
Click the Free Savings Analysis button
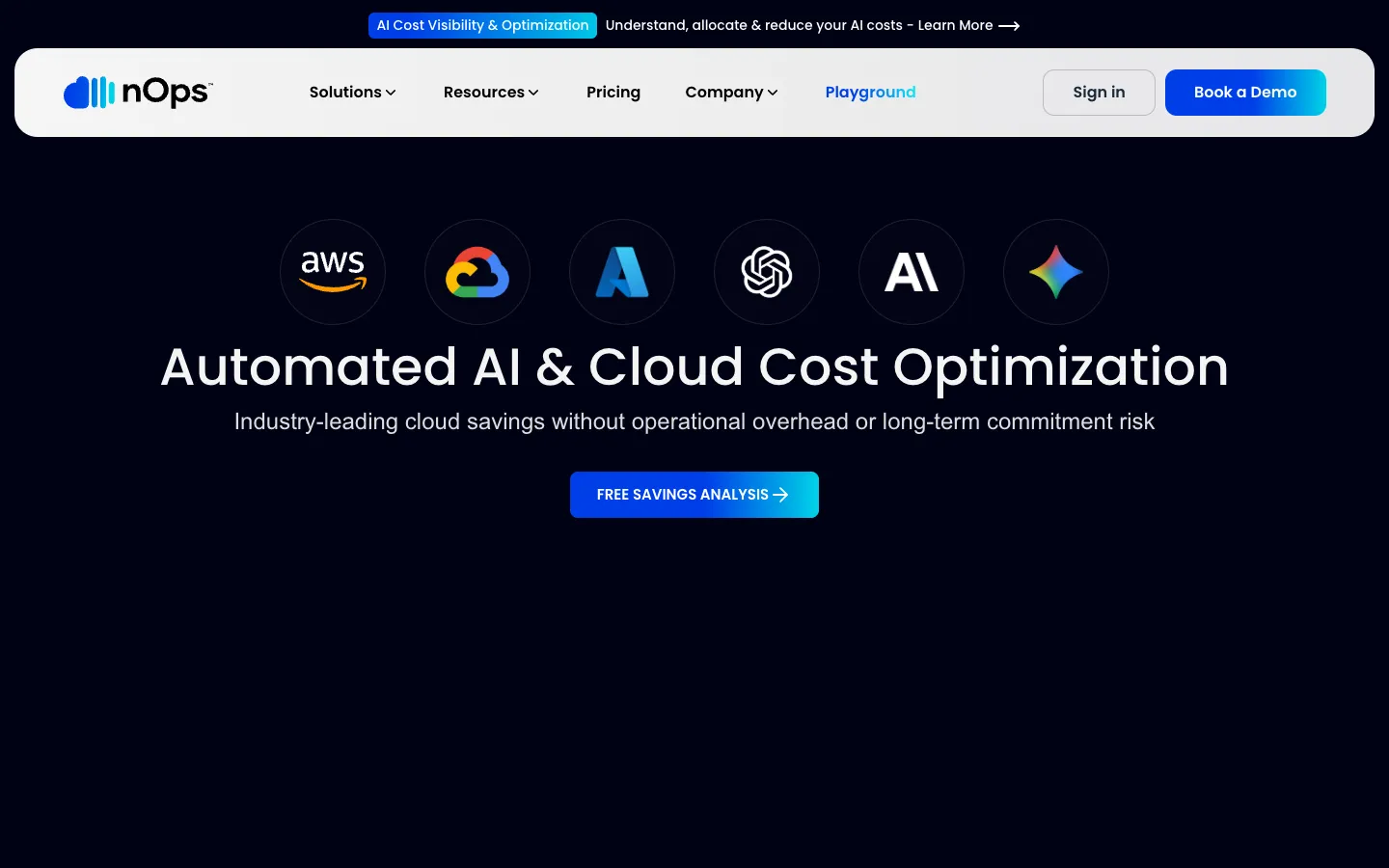(x=694, y=495)
